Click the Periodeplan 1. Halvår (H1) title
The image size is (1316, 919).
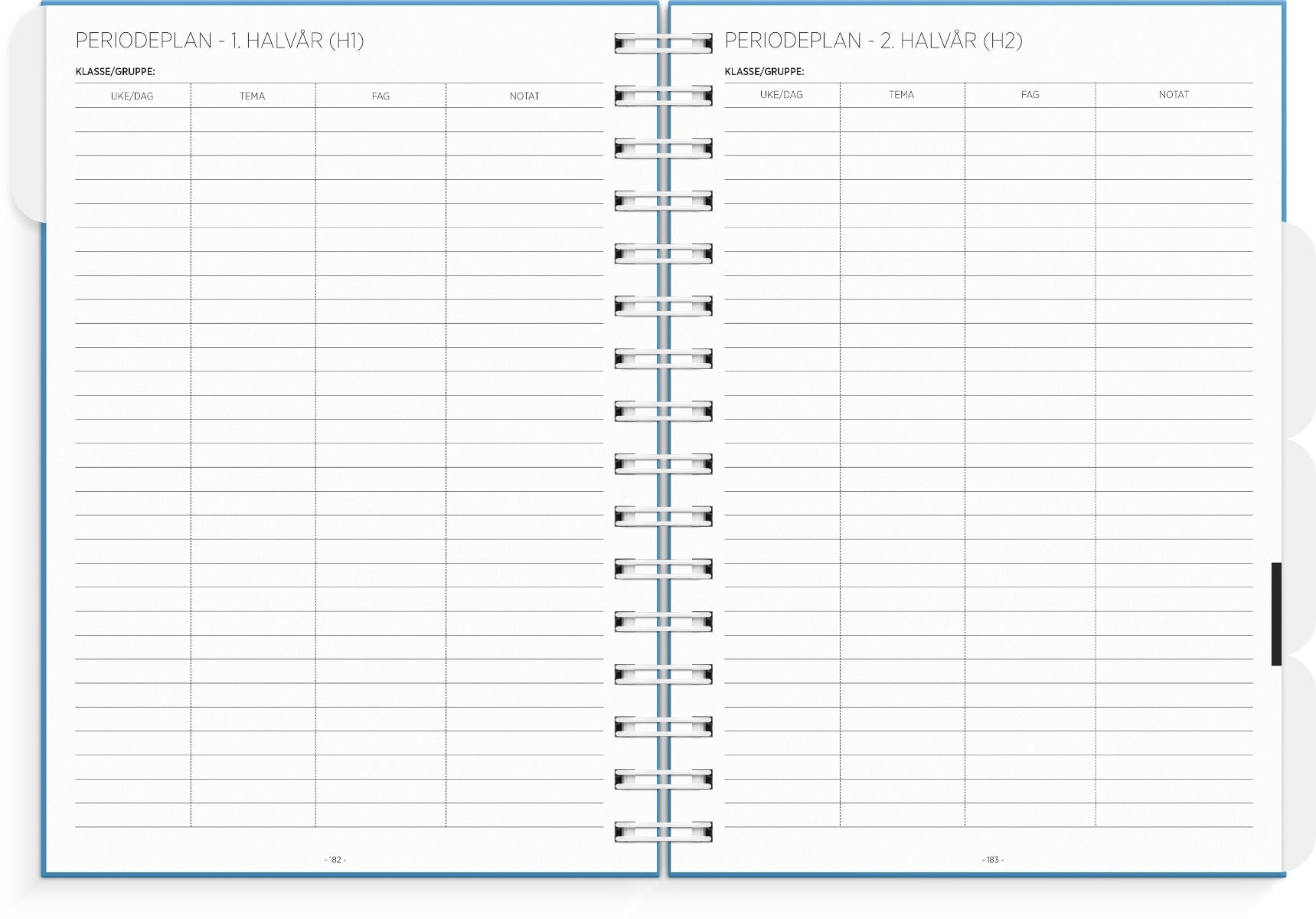click(x=220, y=41)
